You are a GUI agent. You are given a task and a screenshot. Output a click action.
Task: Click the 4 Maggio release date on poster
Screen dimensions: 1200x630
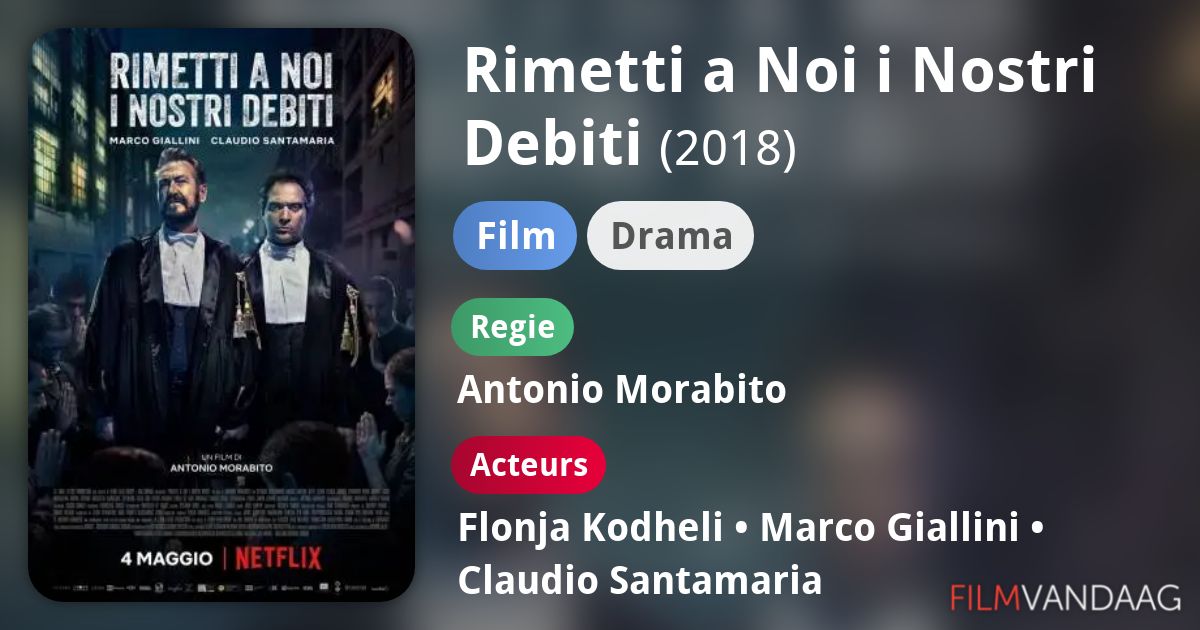pos(167,558)
